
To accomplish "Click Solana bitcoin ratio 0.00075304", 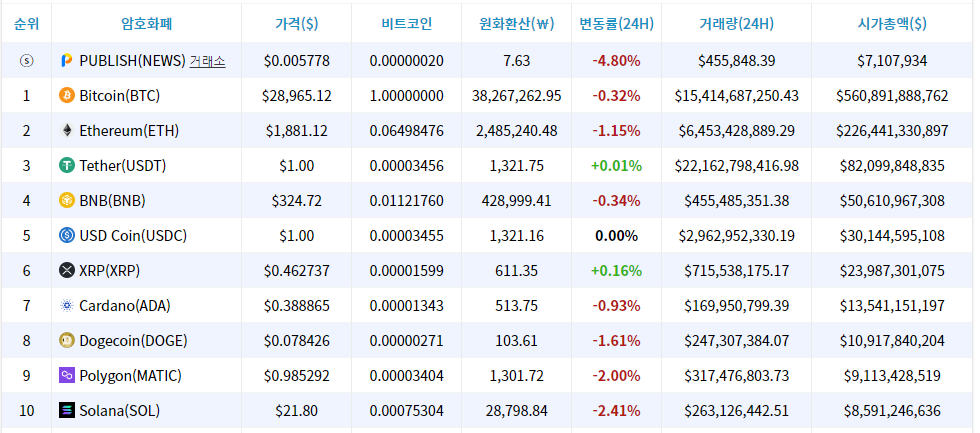I will point(407,411).
